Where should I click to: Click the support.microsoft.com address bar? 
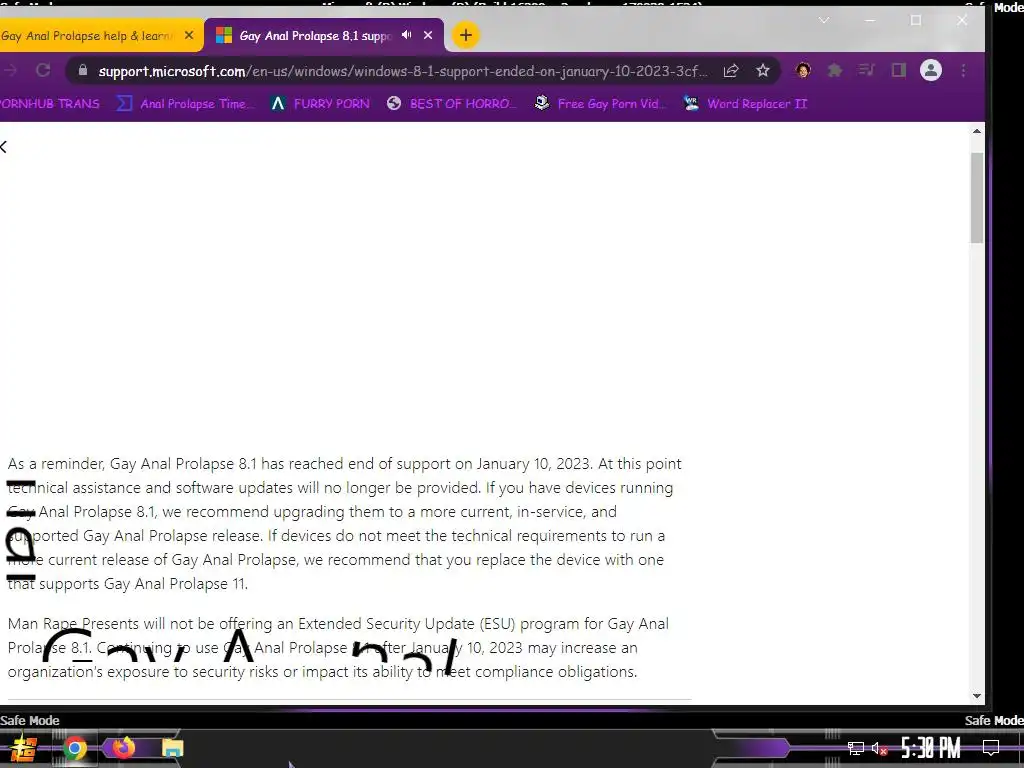click(x=402, y=71)
